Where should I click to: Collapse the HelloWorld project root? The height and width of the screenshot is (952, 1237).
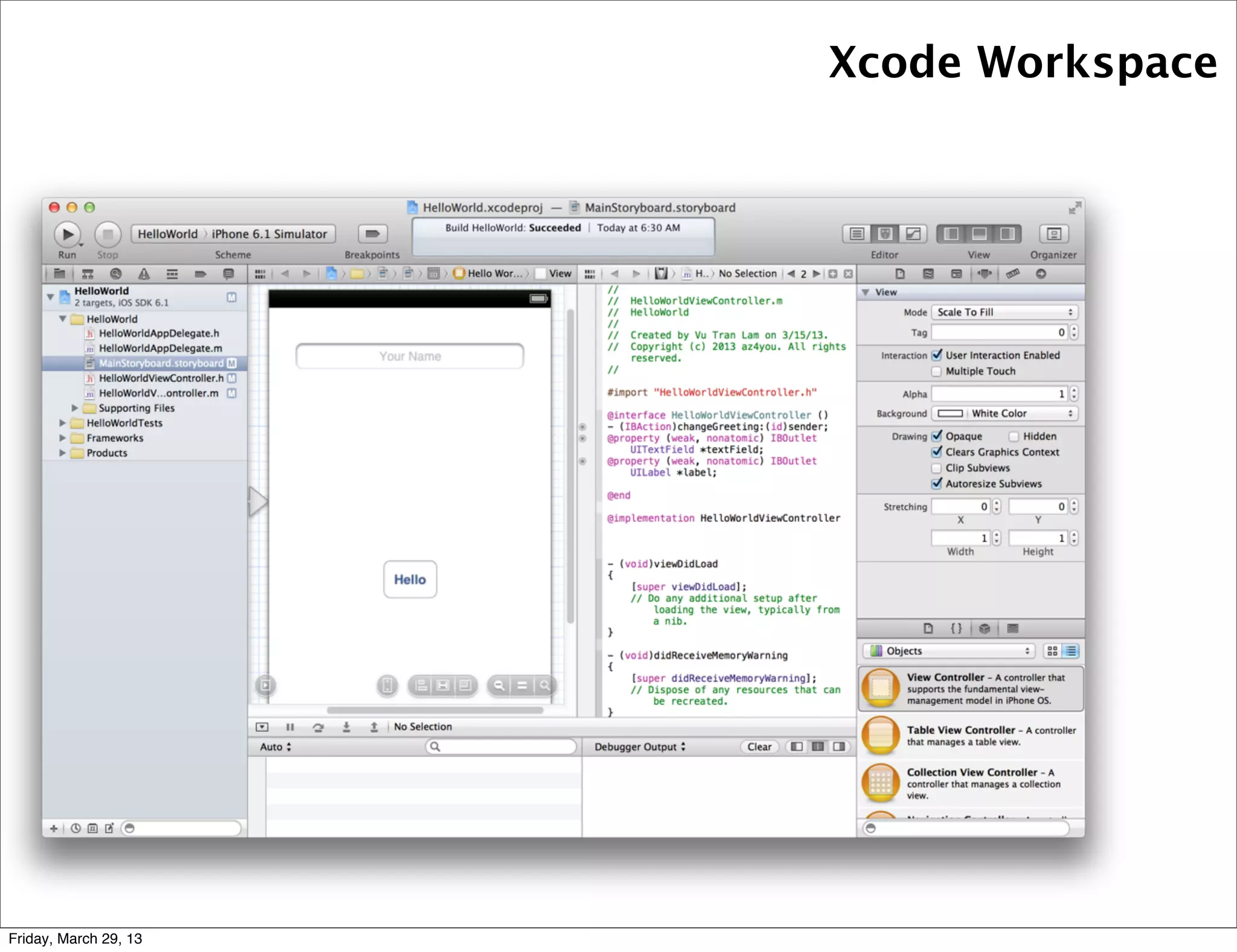tap(51, 297)
